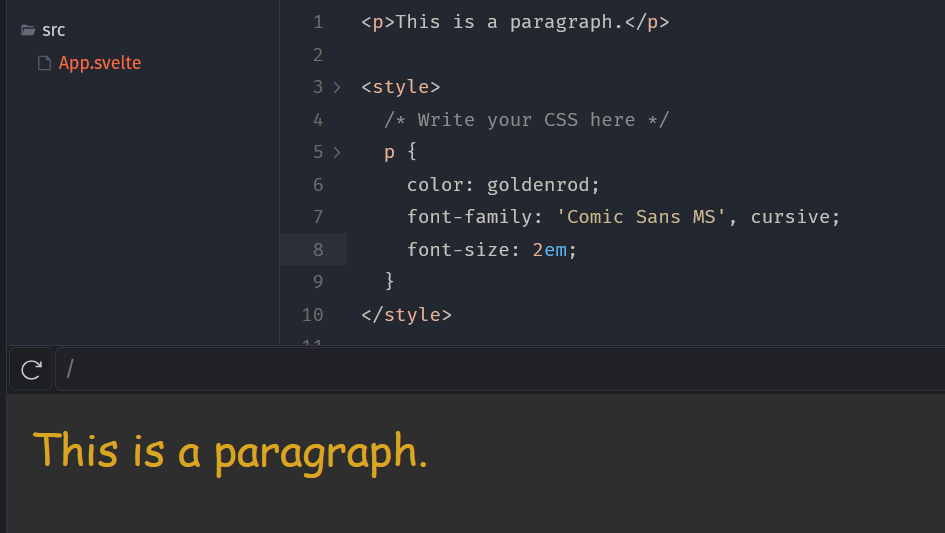Reload the preview pane
The image size is (945, 533).
click(x=31, y=370)
